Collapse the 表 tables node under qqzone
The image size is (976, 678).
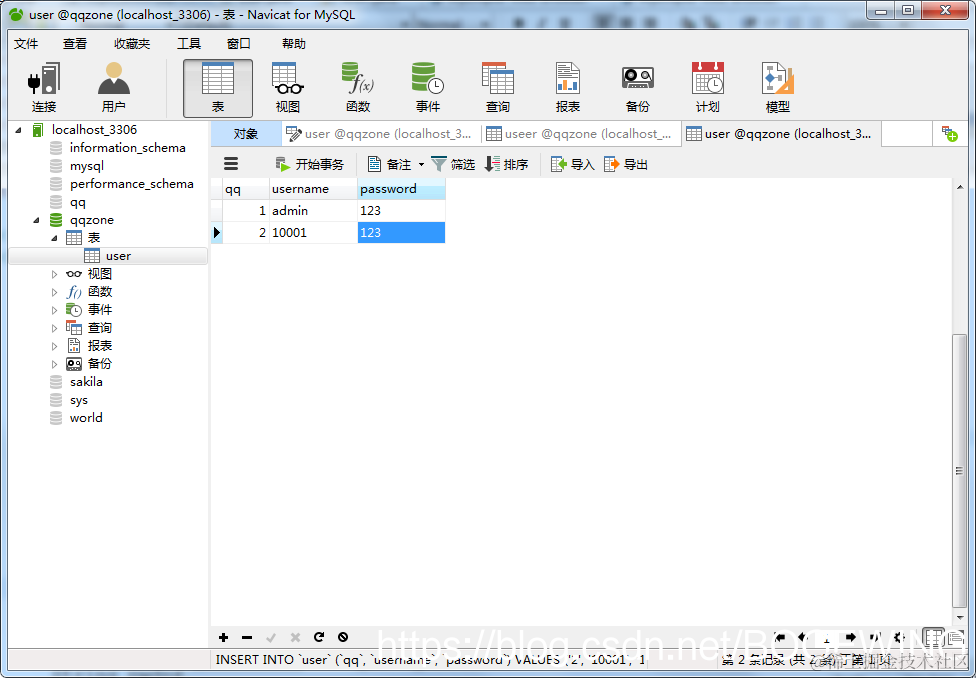point(54,238)
